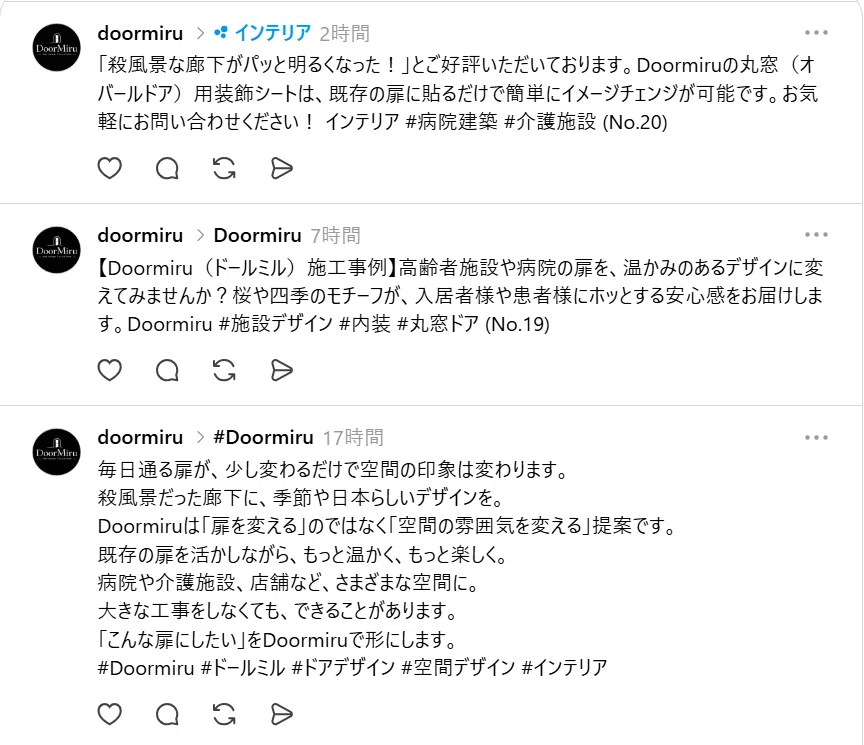Repost the bottom #Doormiru post
This screenshot has height=745, width=864.
point(224,714)
